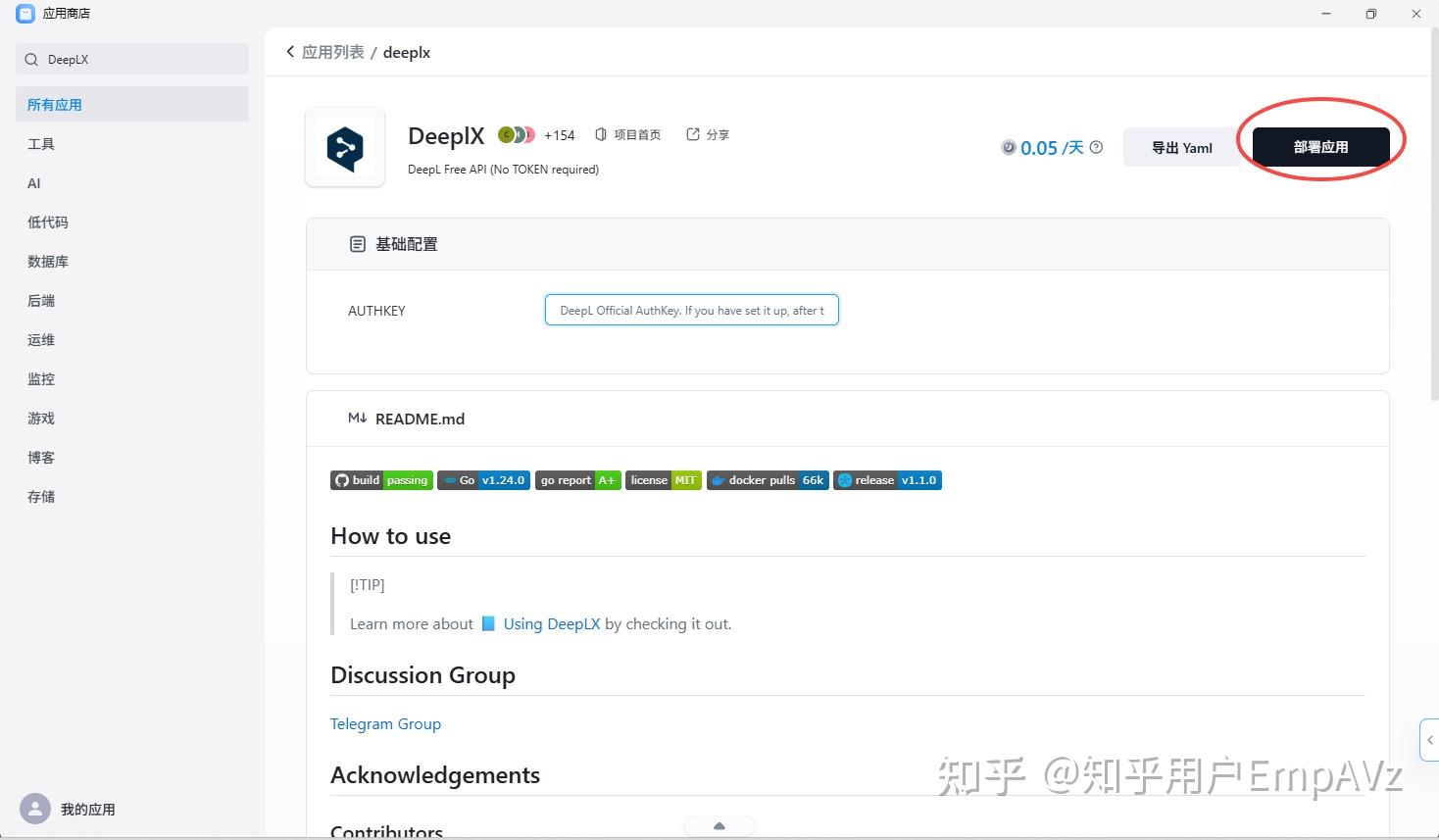Screen dimensions: 1439x840
Task: Open the Telegram Group link
Action: 385,723
